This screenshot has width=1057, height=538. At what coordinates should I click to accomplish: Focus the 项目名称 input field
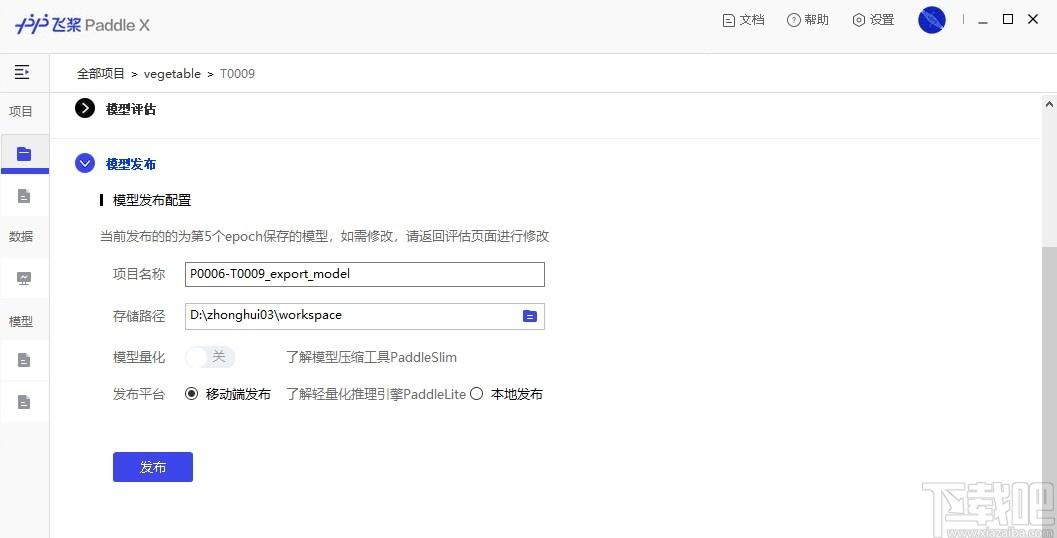pos(365,274)
